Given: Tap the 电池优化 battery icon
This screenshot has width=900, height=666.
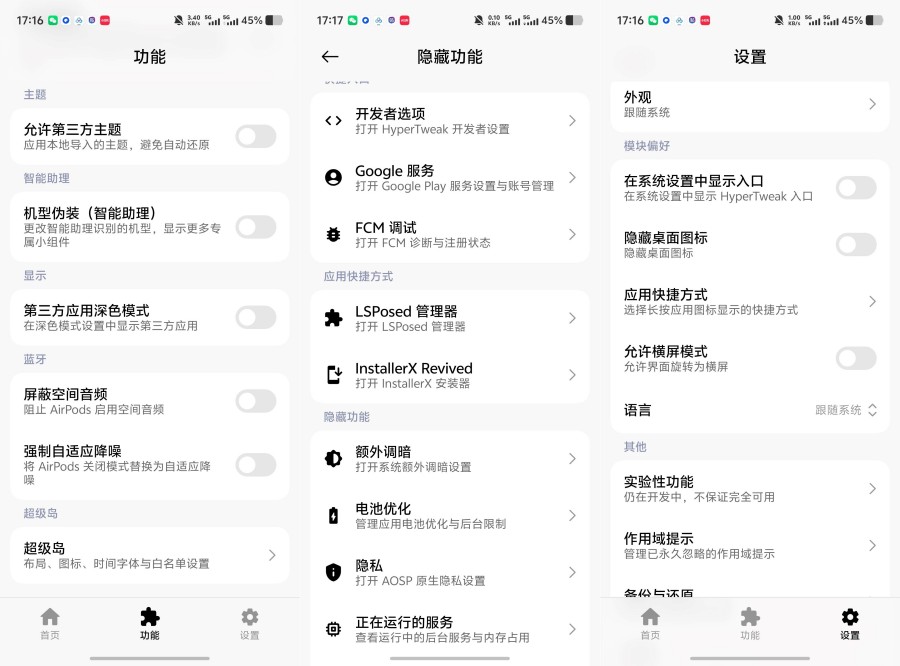Looking at the screenshot, I should coord(333,515).
